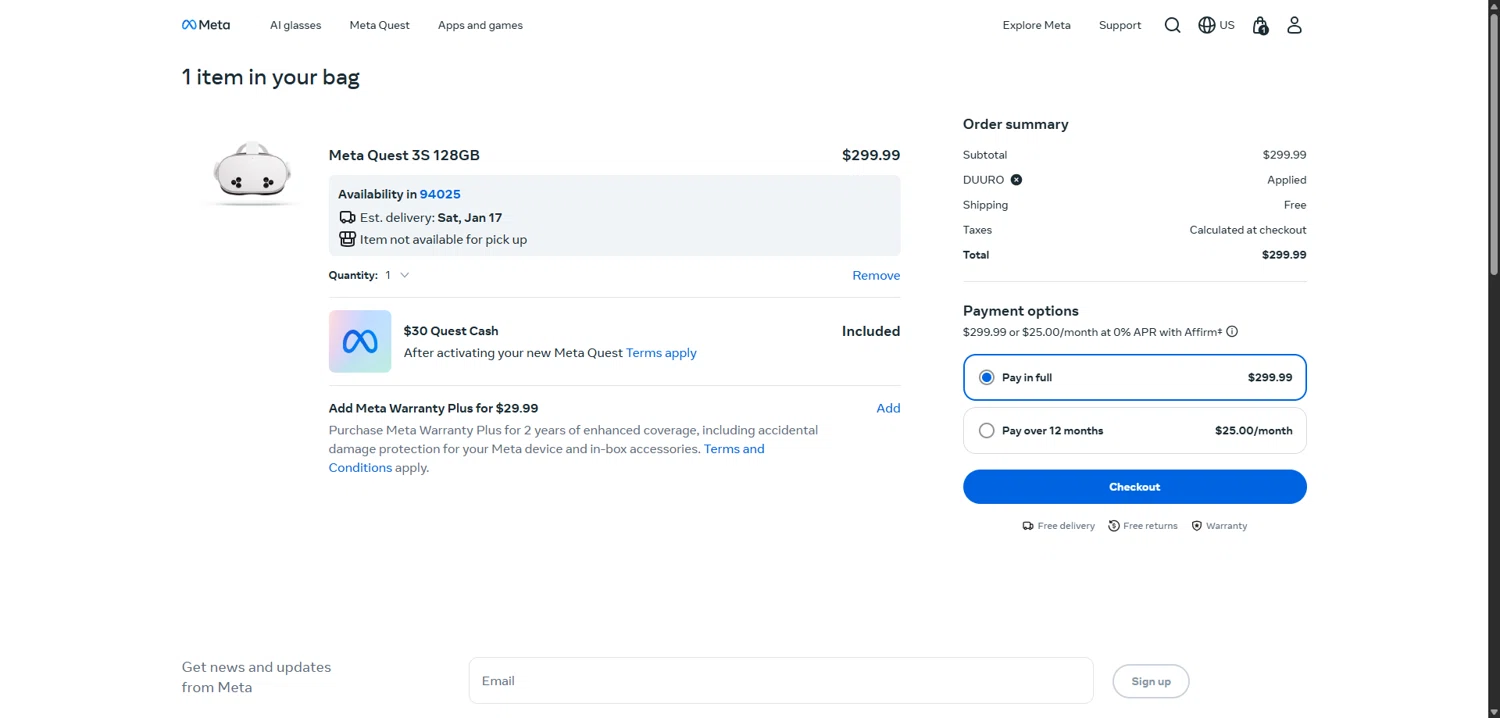Click the Free returns icon
This screenshot has height=718, width=1500.
coord(1114,526)
